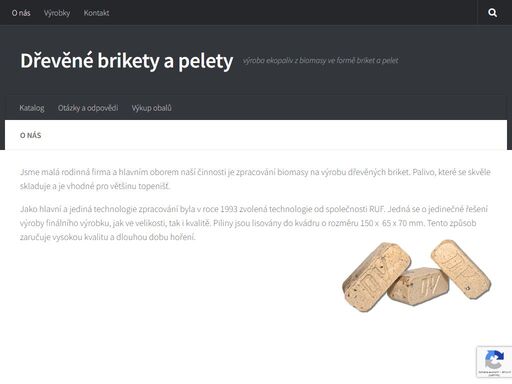
Task: Select Katalog in the secondary navigation
Action: [32, 108]
